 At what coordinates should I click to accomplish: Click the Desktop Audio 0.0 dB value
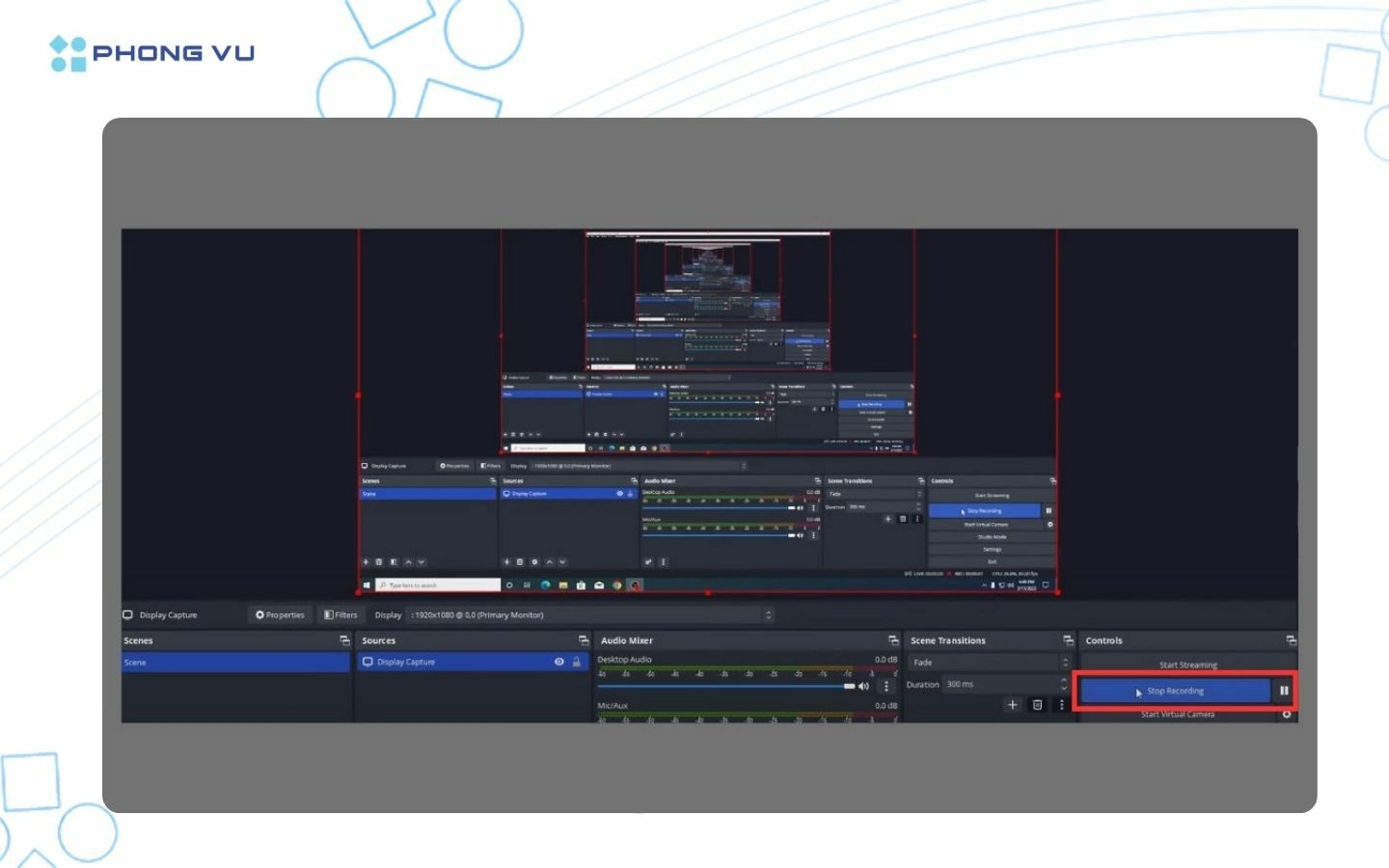pyautogui.click(x=885, y=660)
